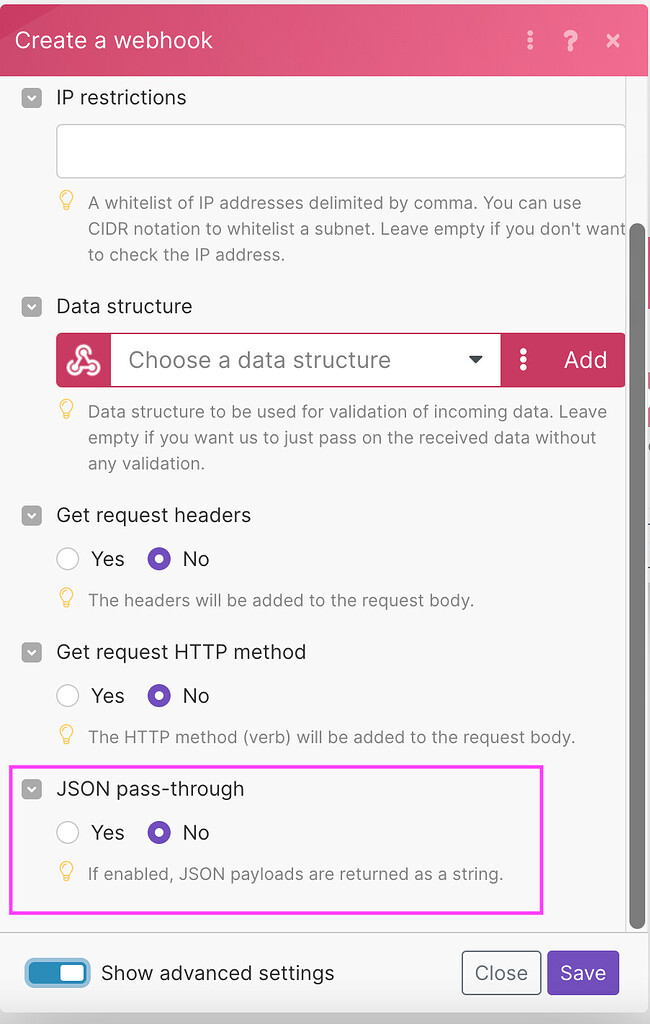Collapse the Get request HTTP method section
This screenshot has height=1024, width=650.
[x=31, y=651]
